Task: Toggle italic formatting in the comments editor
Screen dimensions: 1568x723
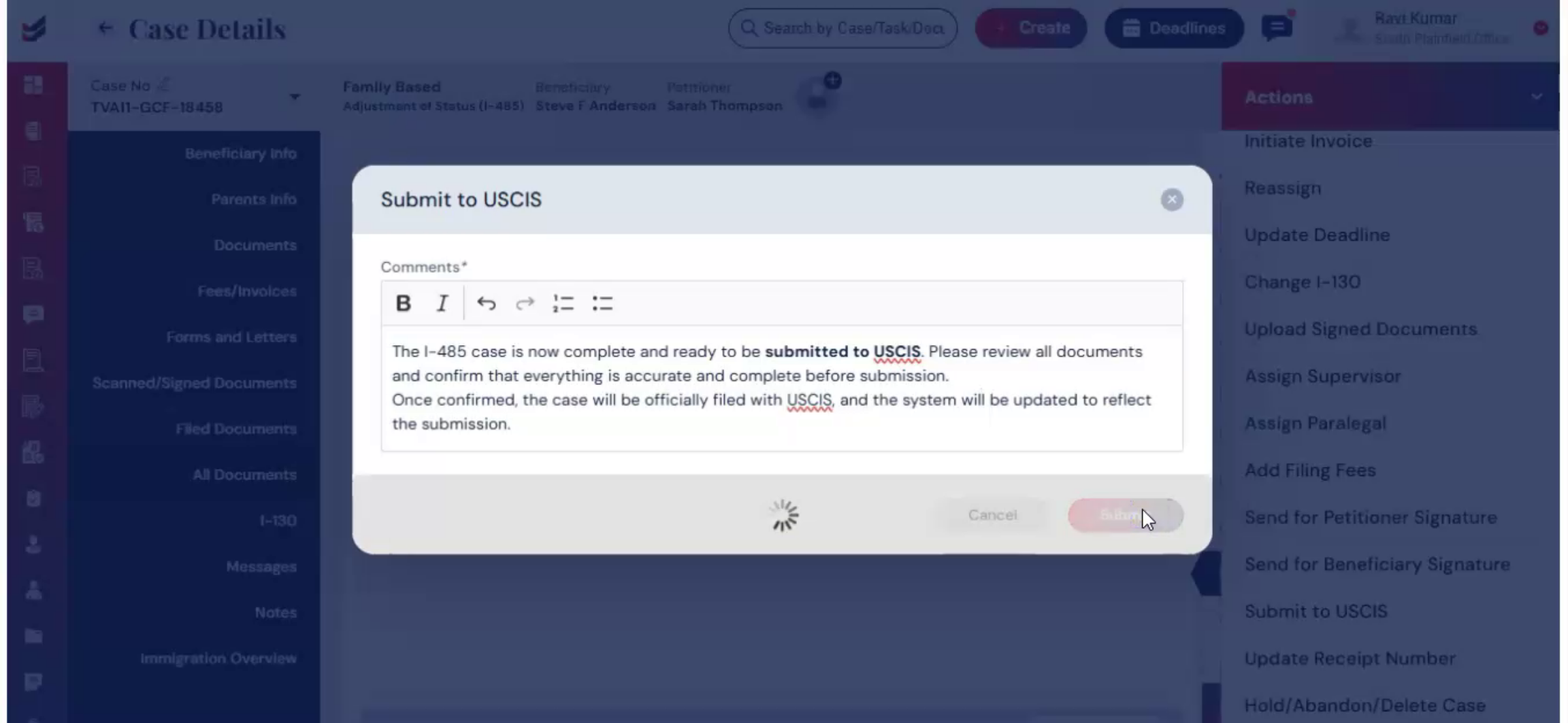Action: point(442,303)
